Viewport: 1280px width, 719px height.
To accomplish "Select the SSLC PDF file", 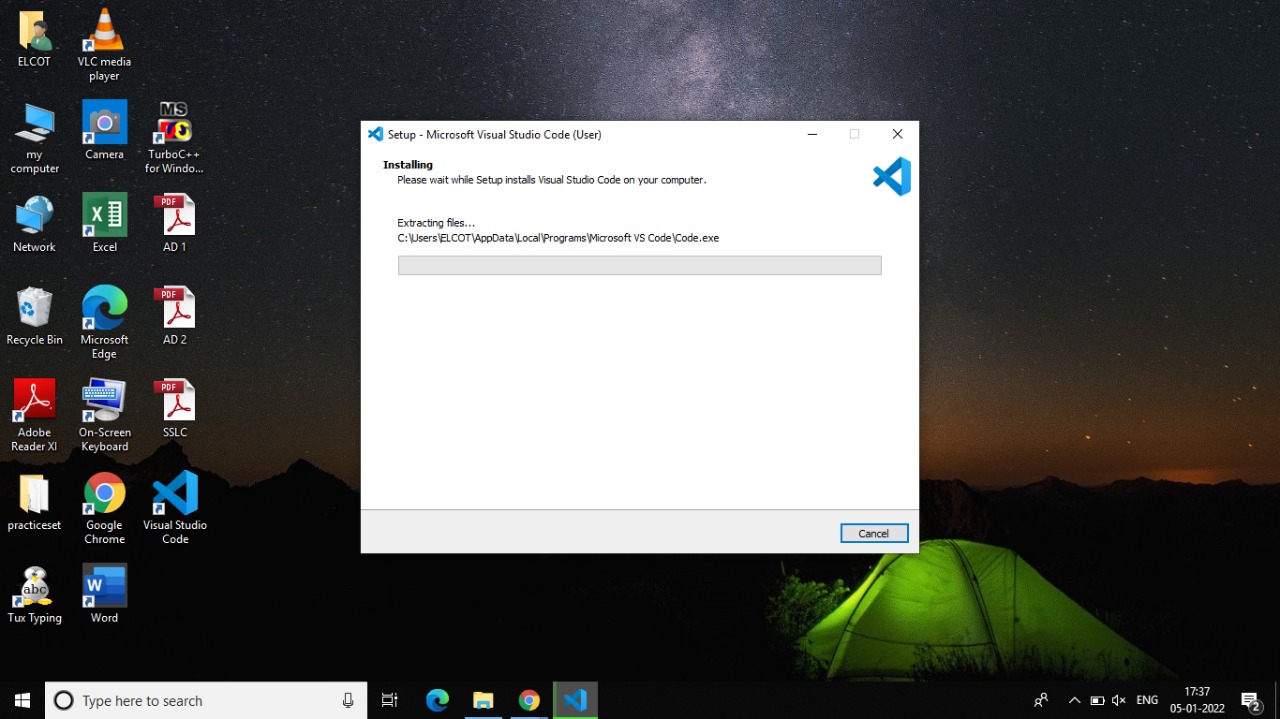I will [174, 410].
